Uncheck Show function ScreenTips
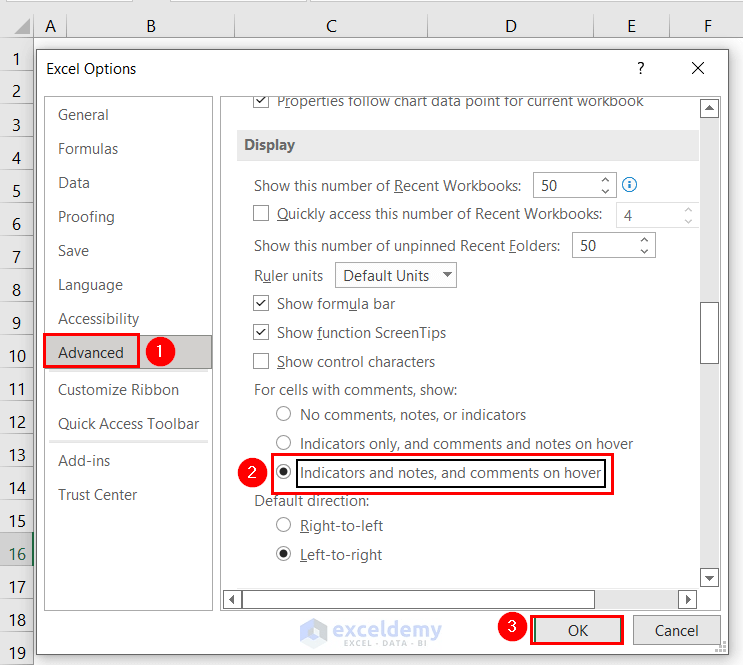This screenshot has width=743, height=665. (x=261, y=332)
